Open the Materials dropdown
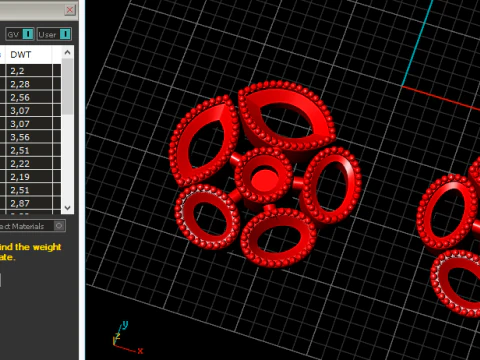Image resolution: width=480 pixels, height=360 pixels. coord(32,226)
